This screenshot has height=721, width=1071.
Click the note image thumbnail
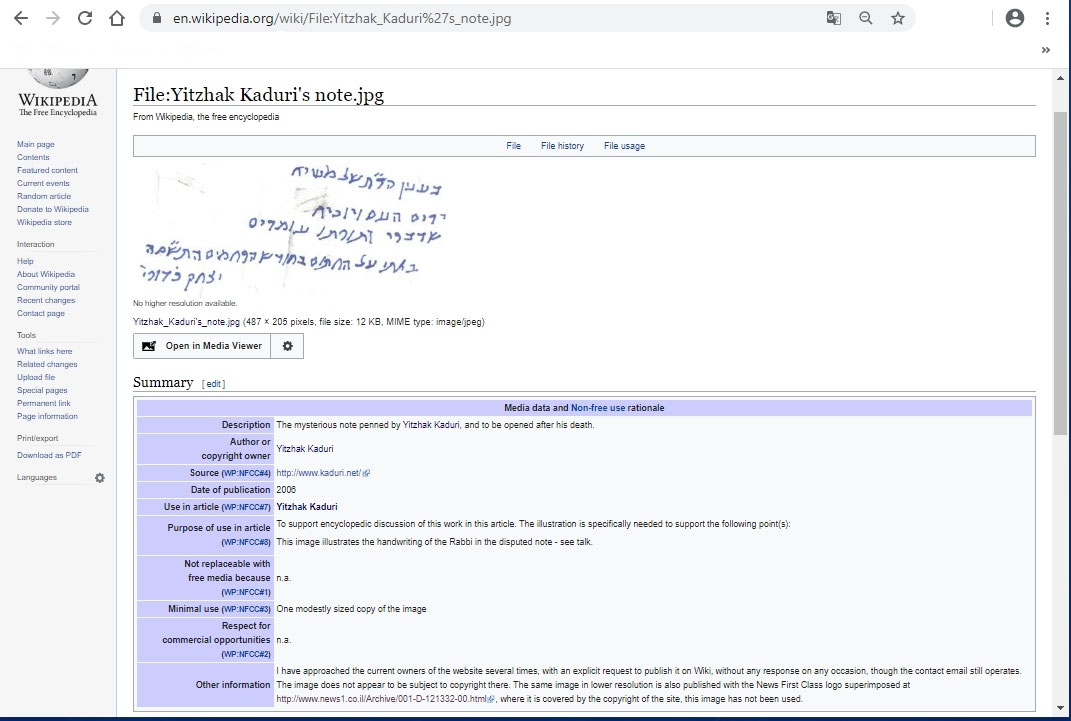(x=300, y=225)
